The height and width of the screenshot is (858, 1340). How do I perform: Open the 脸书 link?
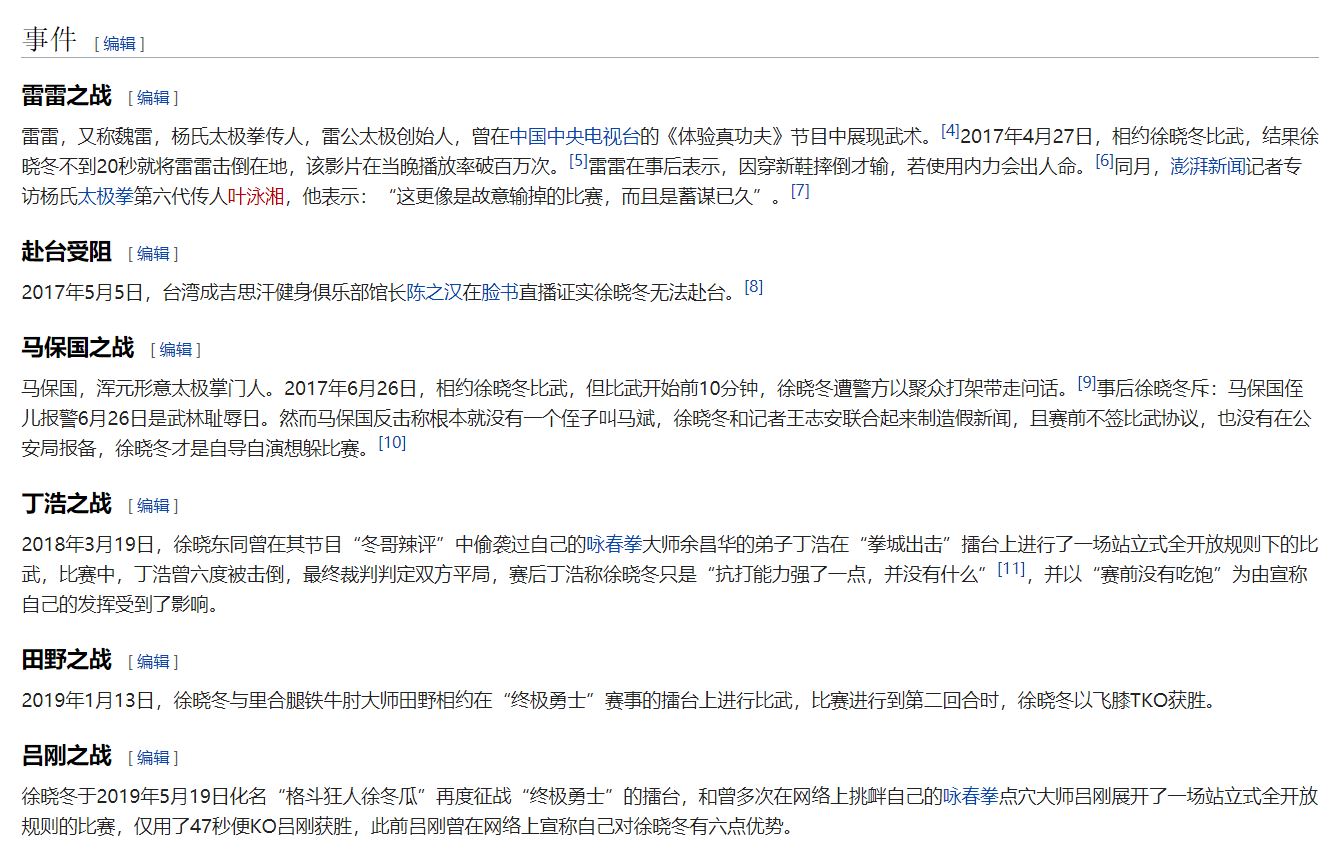click(x=499, y=292)
